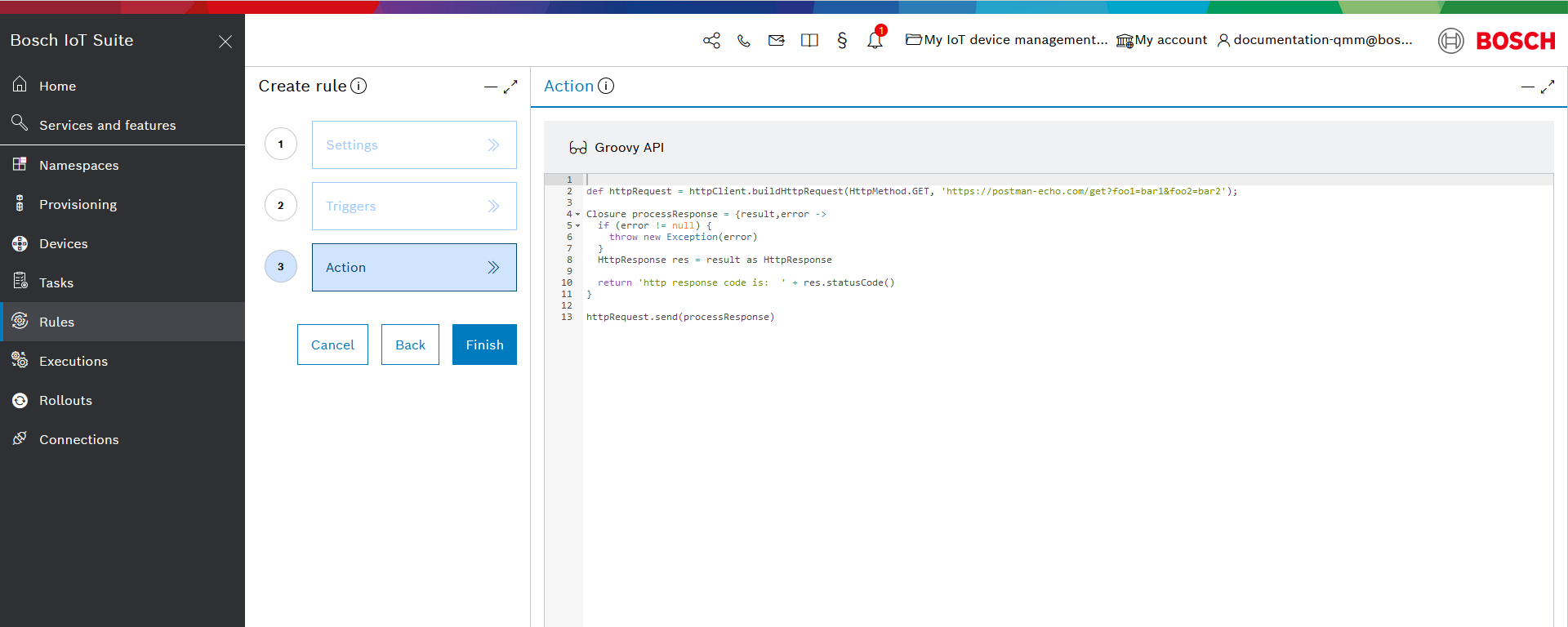
Task: Click 'throw new Exception(error)' code line
Action: coord(683,237)
